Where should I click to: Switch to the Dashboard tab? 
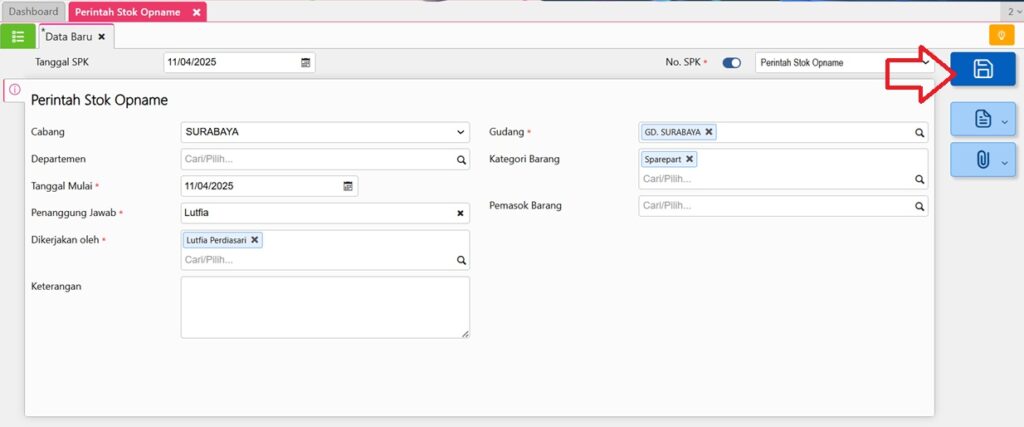(33, 12)
